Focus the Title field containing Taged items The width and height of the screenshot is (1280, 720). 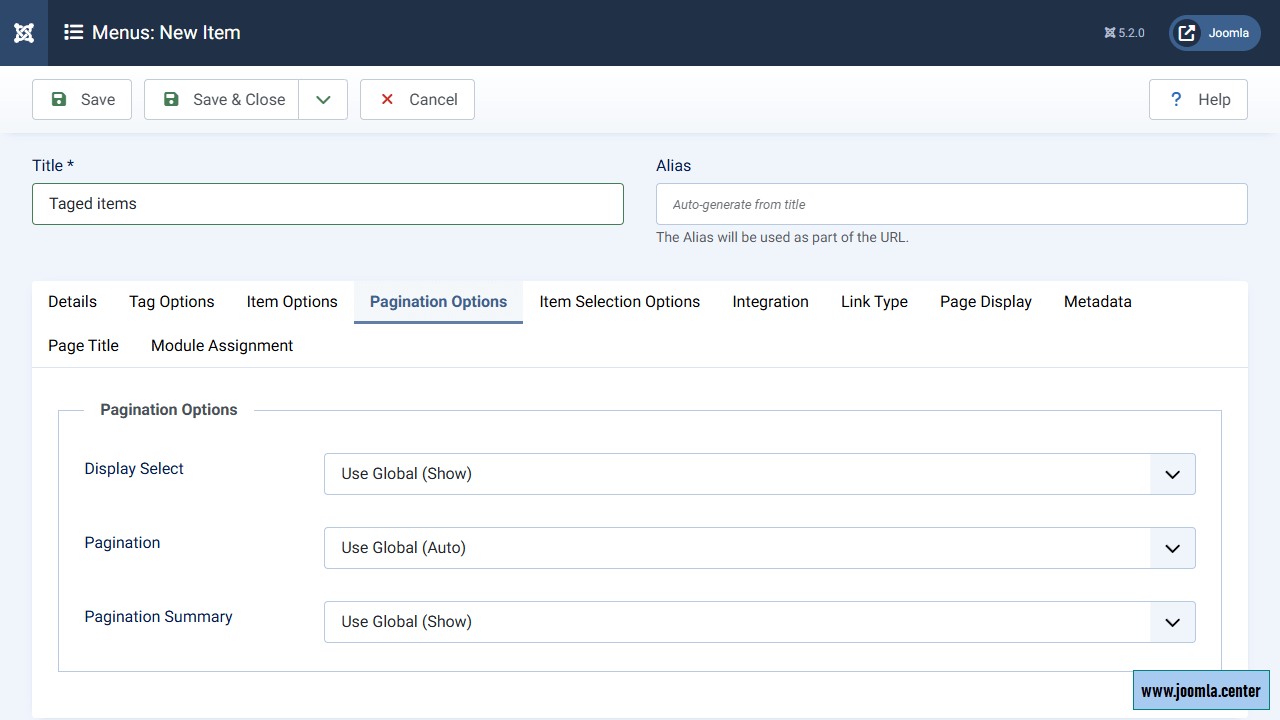328,204
